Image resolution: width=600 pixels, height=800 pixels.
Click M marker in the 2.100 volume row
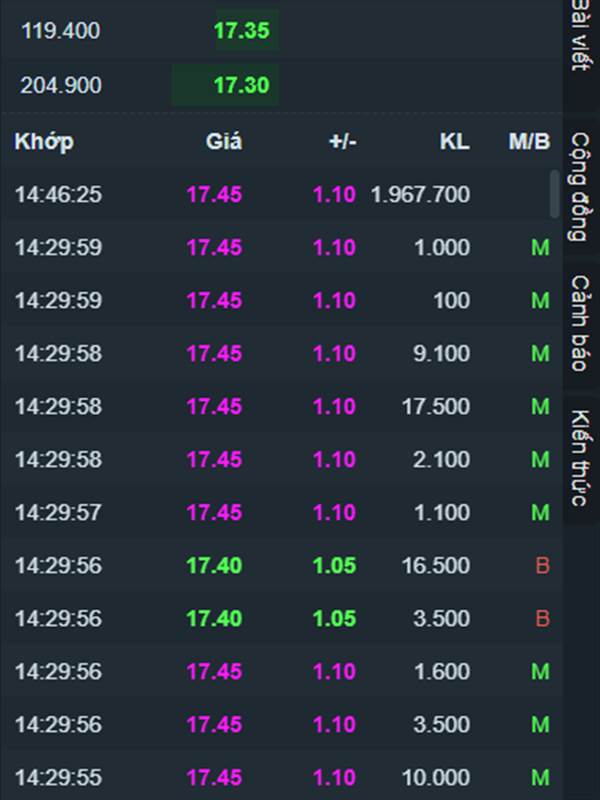(540, 460)
